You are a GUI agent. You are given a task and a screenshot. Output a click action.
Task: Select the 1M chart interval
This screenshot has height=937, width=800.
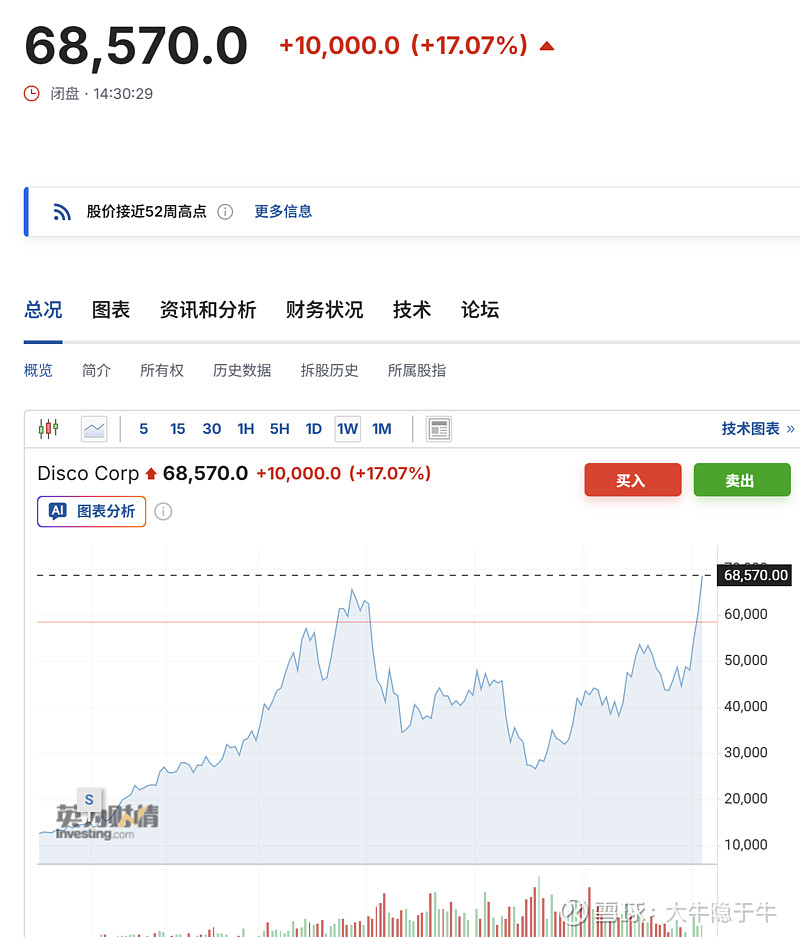pos(381,429)
